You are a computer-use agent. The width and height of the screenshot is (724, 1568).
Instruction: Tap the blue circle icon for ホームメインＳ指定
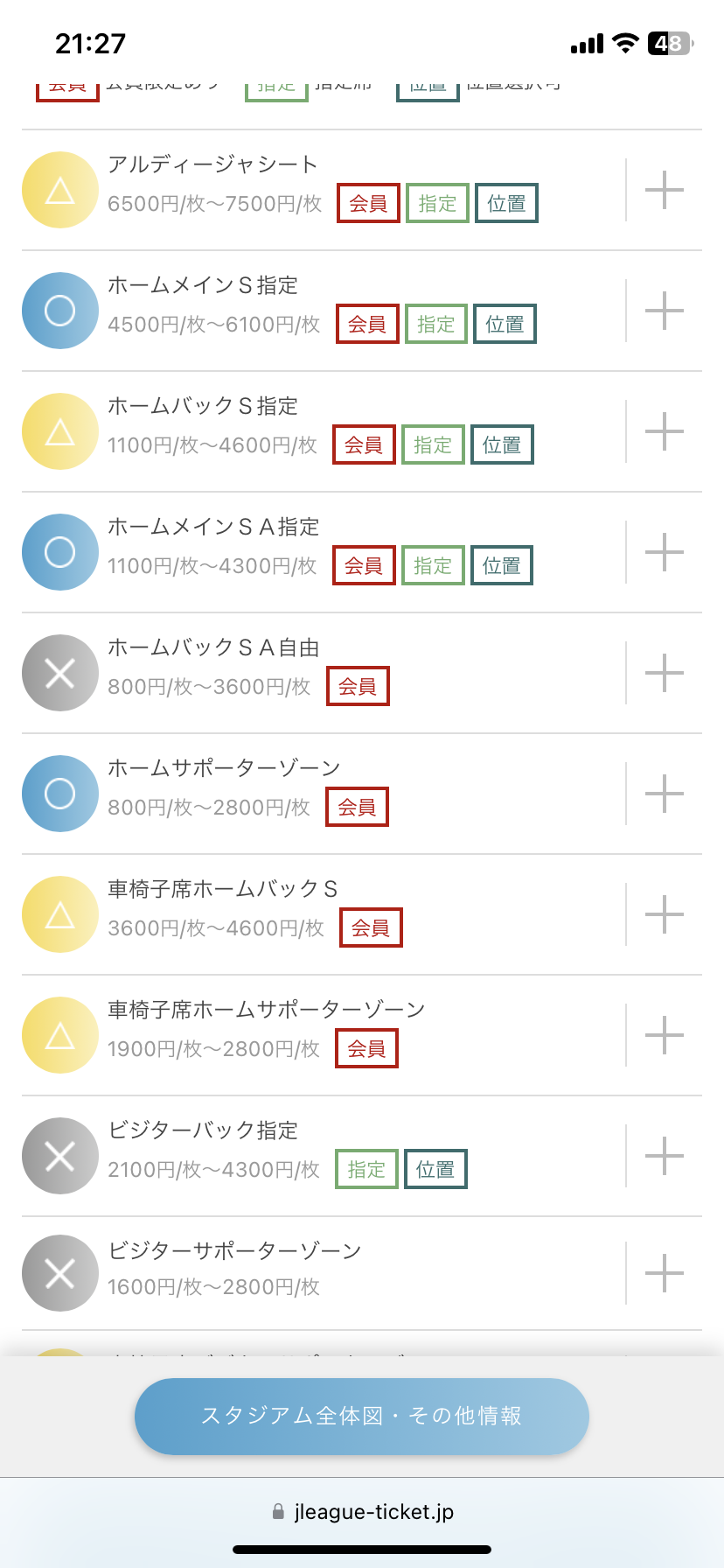[59, 311]
